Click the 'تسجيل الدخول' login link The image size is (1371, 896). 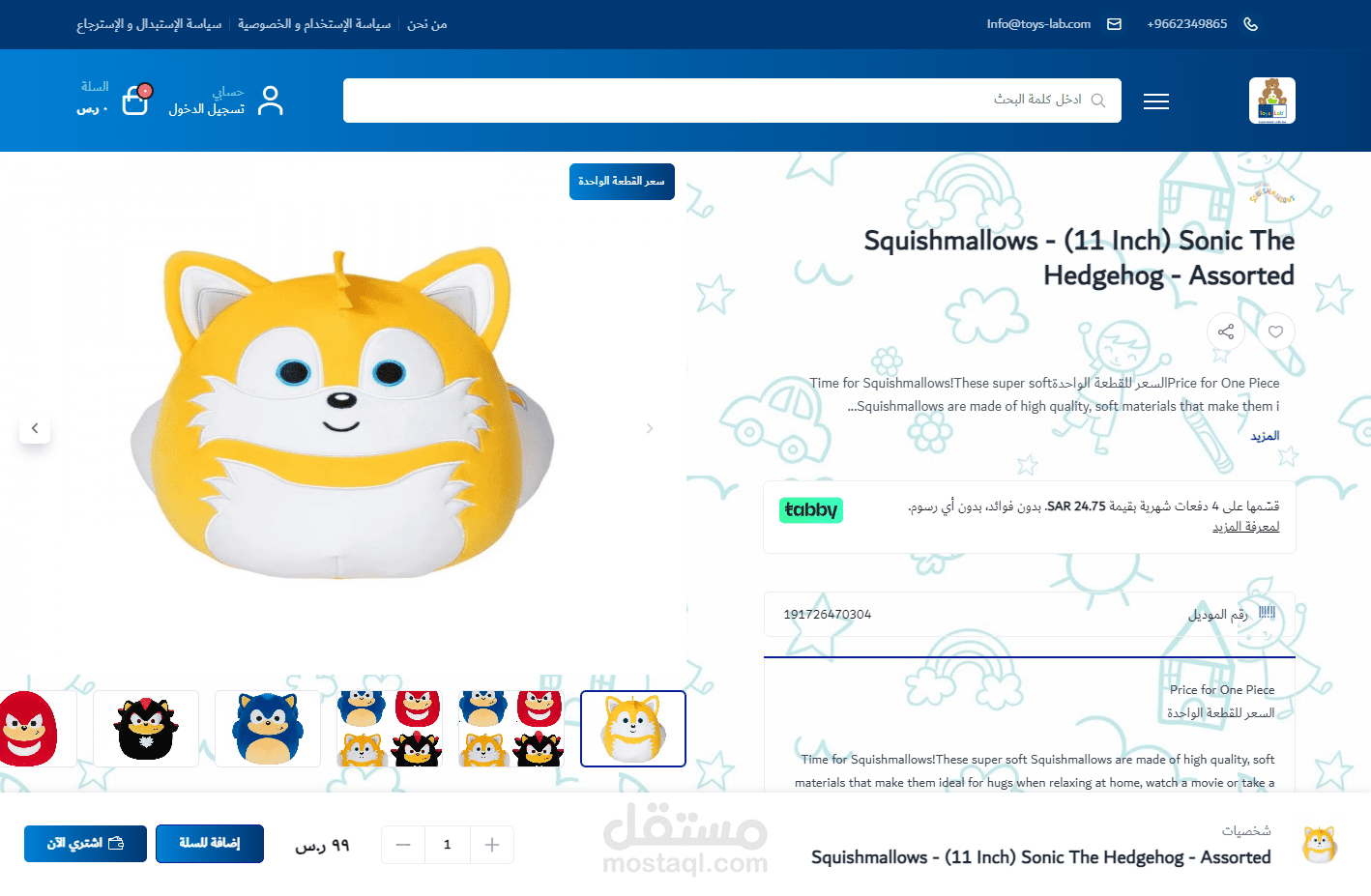(x=207, y=109)
